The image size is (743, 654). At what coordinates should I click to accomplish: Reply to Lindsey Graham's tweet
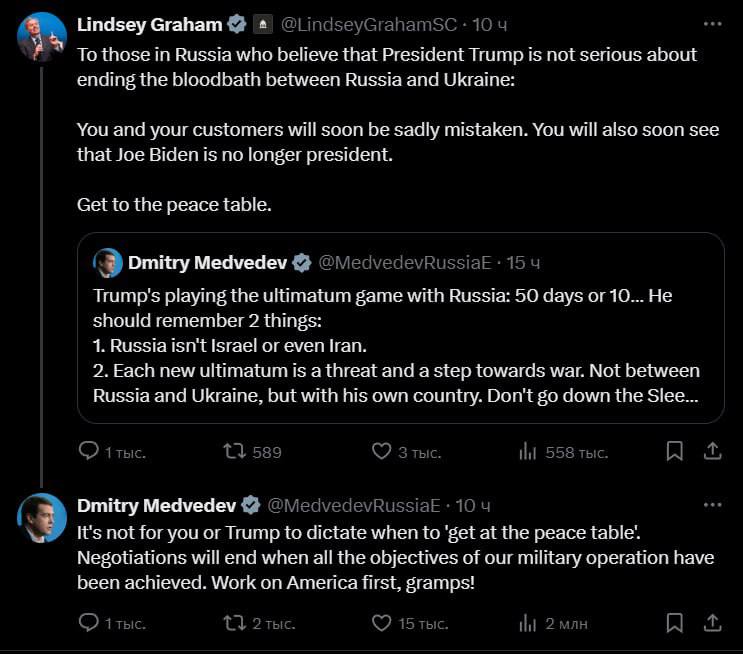click(x=89, y=452)
